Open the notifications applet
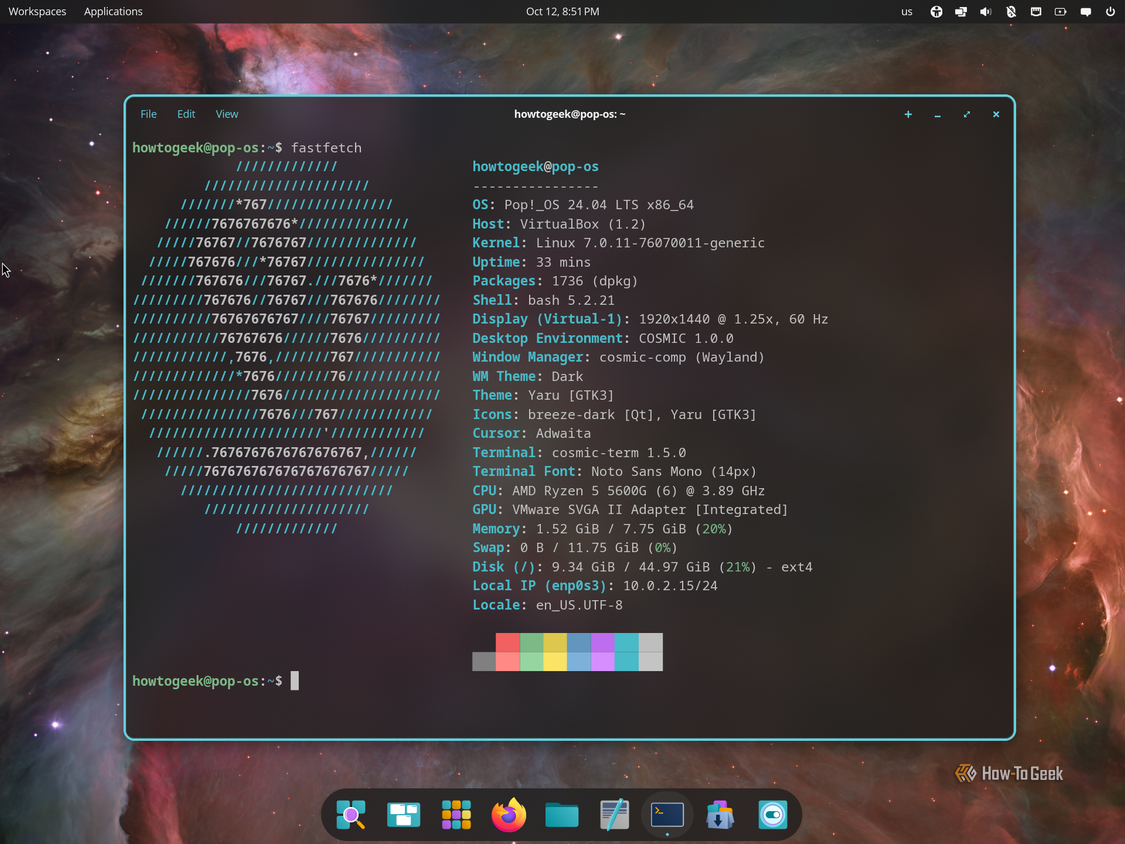Image resolution: width=1125 pixels, height=844 pixels. coord(1086,11)
